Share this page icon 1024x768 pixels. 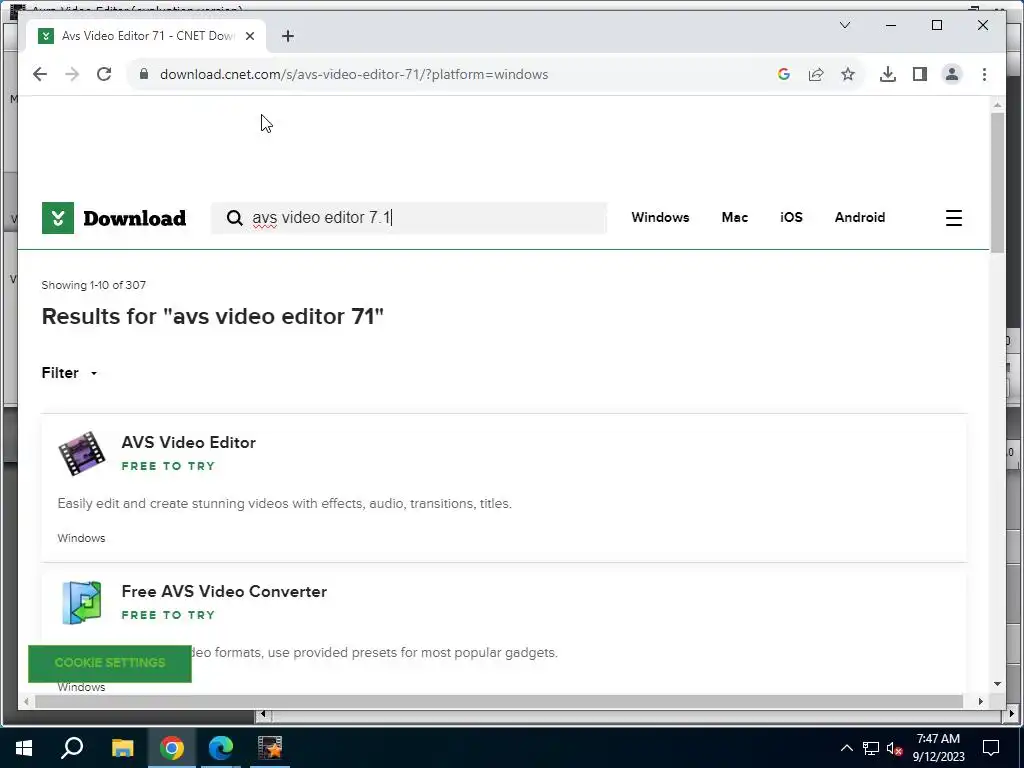[x=816, y=74]
